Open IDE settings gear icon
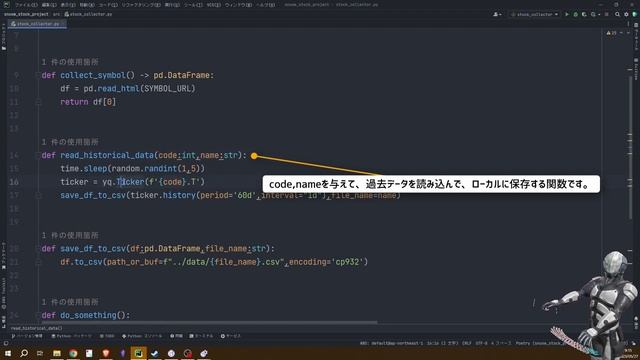 click(626, 14)
